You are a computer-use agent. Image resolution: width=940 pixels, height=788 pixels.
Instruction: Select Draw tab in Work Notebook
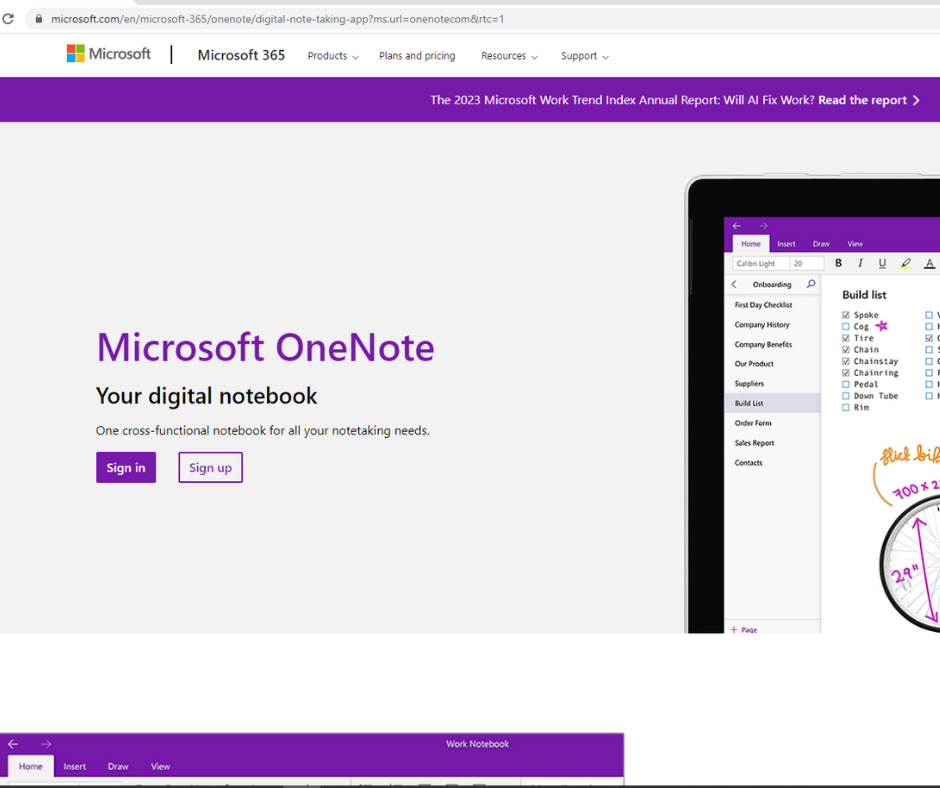coord(118,766)
